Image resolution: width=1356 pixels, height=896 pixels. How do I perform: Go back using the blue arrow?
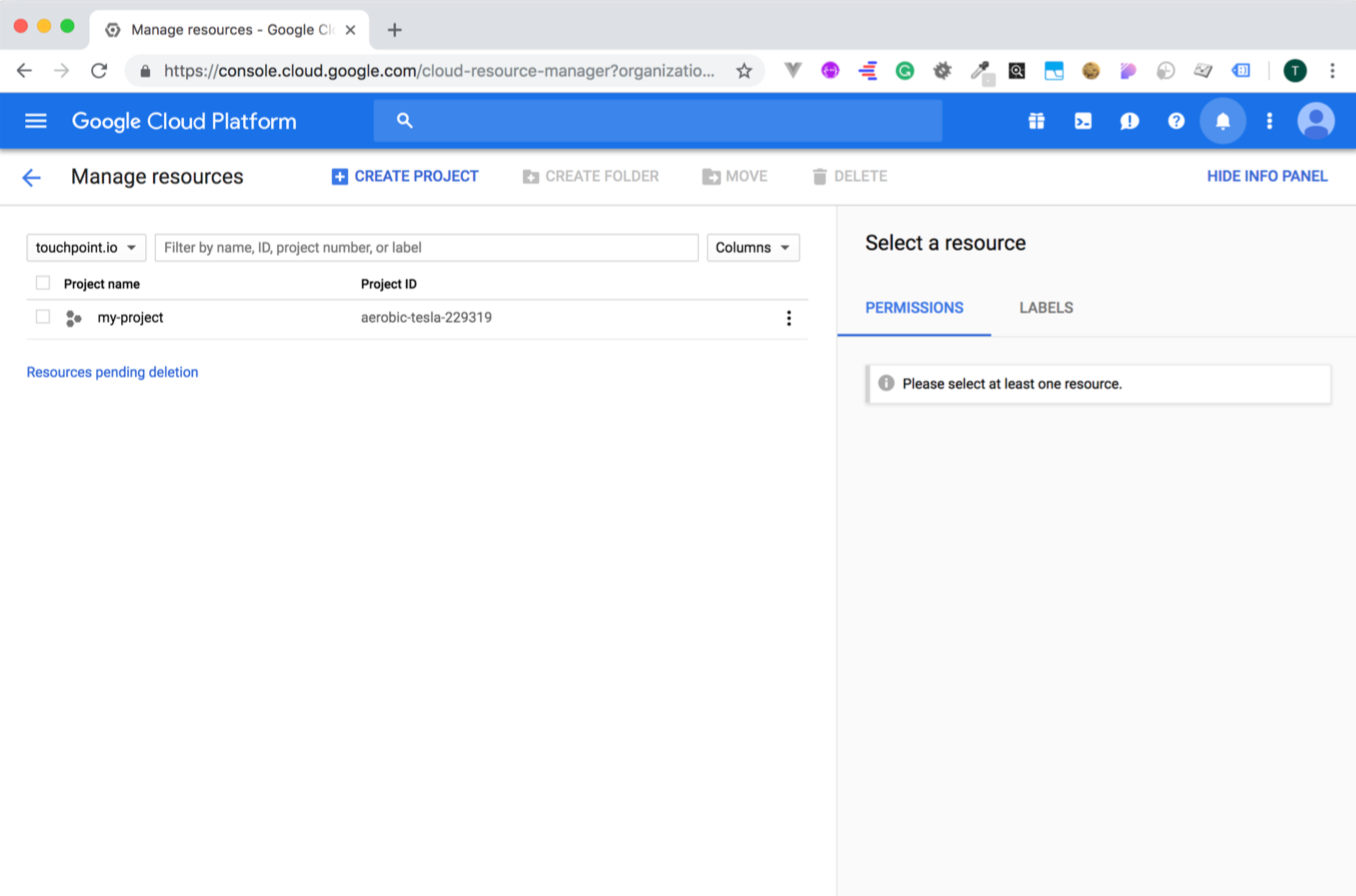click(31, 177)
